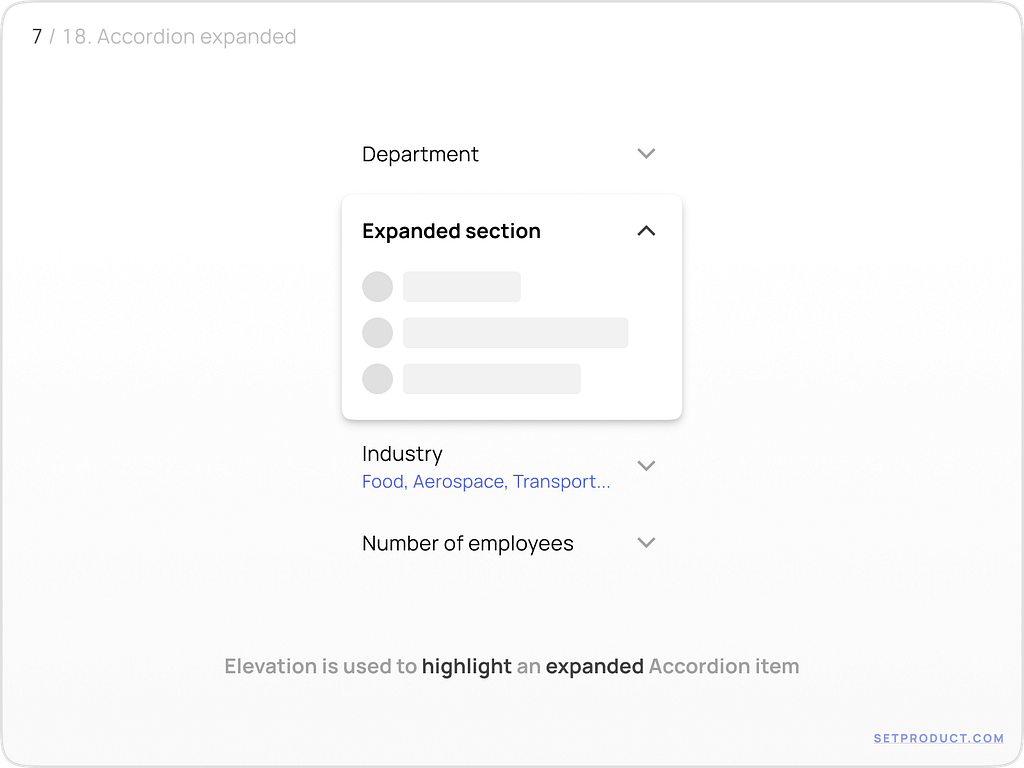The height and width of the screenshot is (768, 1024).
Task: Click the Expanded section header title
Action: (451, 231)
